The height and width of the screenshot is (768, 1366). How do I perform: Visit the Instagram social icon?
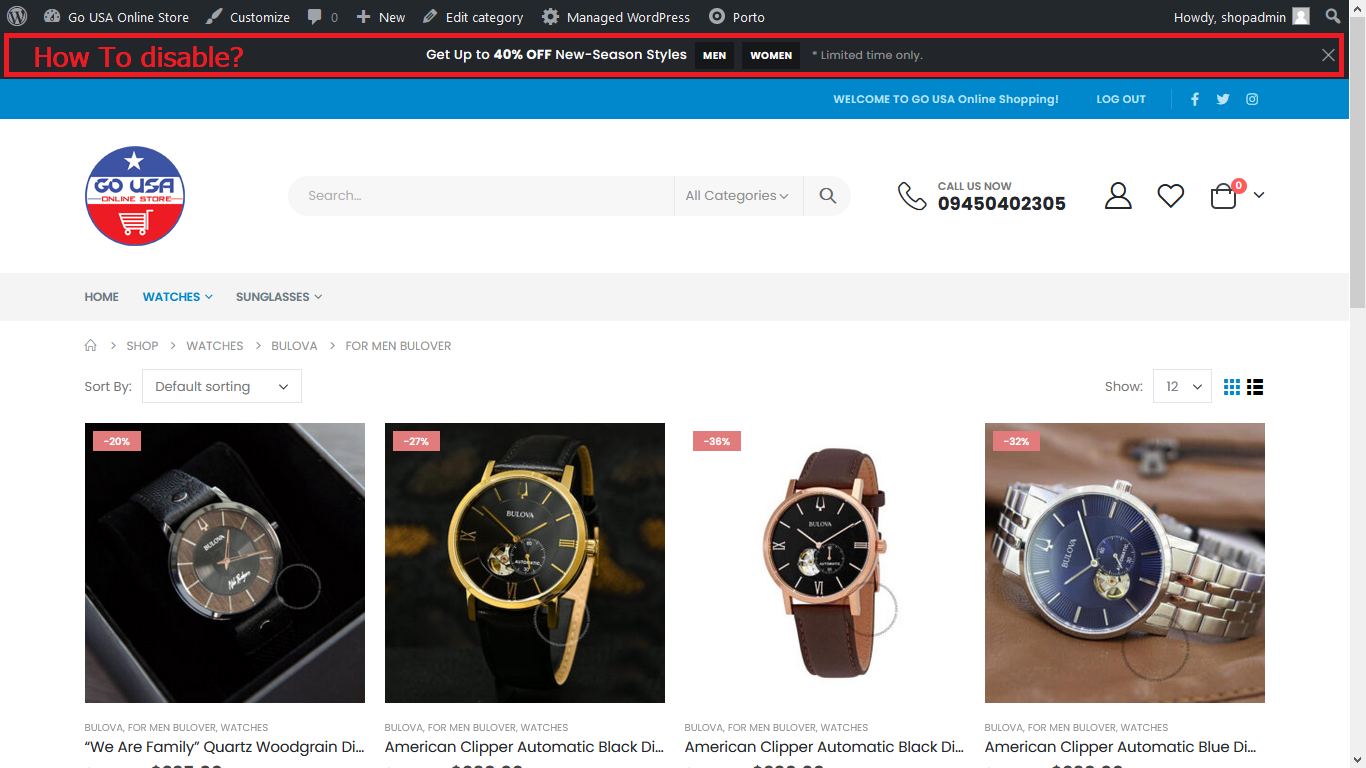point(1252,99)
